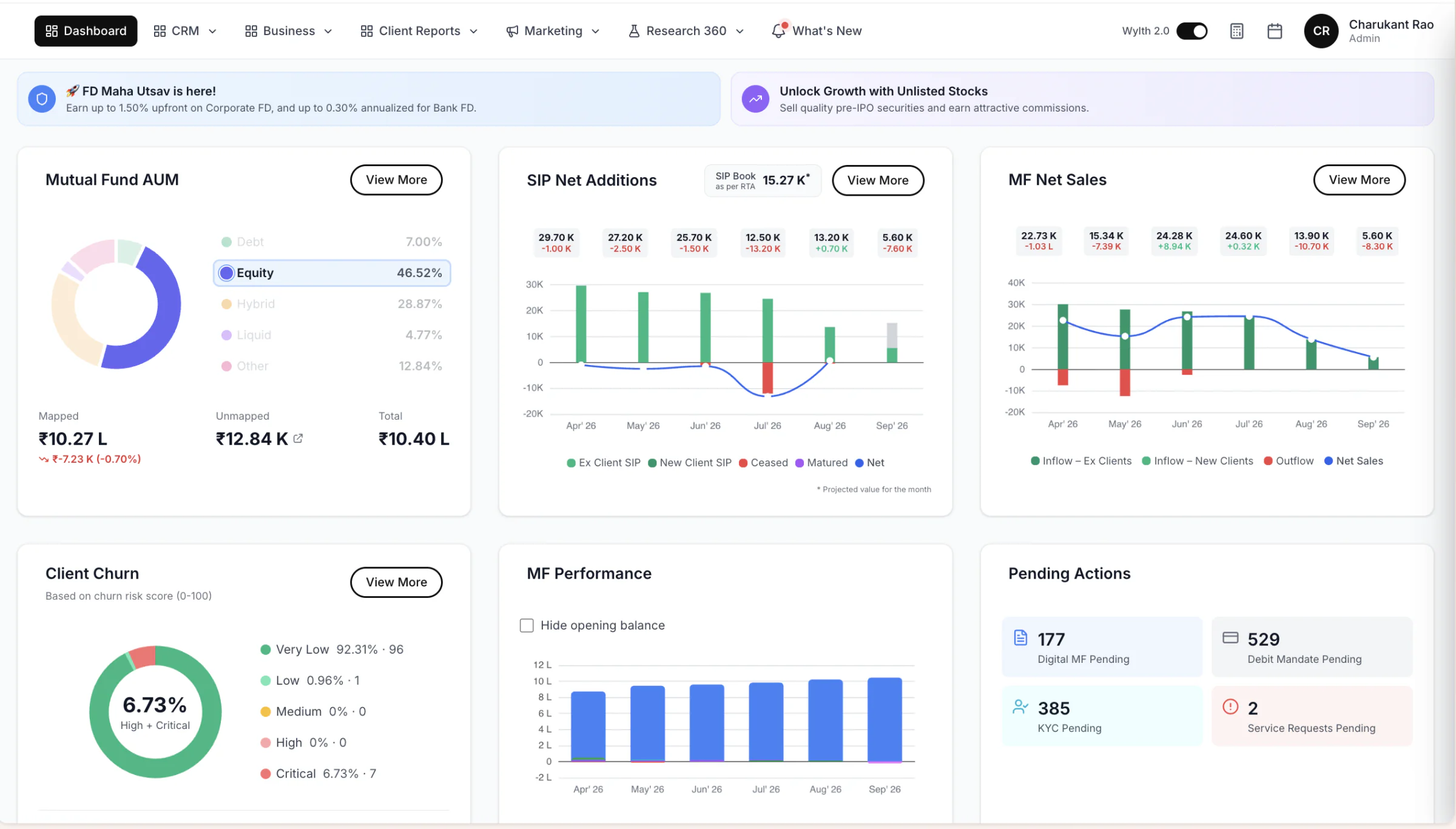This screenshot has width=1456, height=829.
Task: Check Hide opening balance checkbox
Action: tap(527, 625)
